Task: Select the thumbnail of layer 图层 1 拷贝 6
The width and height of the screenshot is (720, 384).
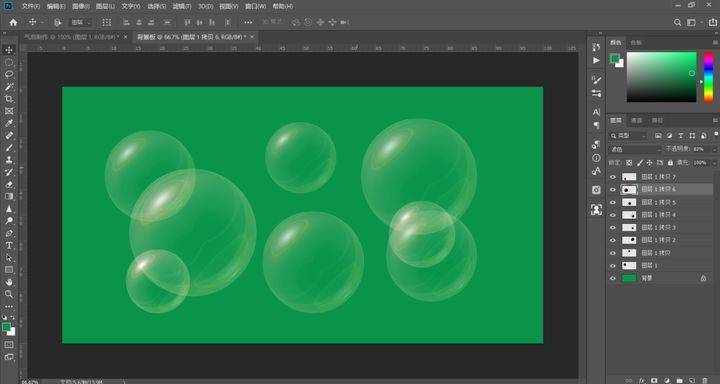Action: [629, 189]
